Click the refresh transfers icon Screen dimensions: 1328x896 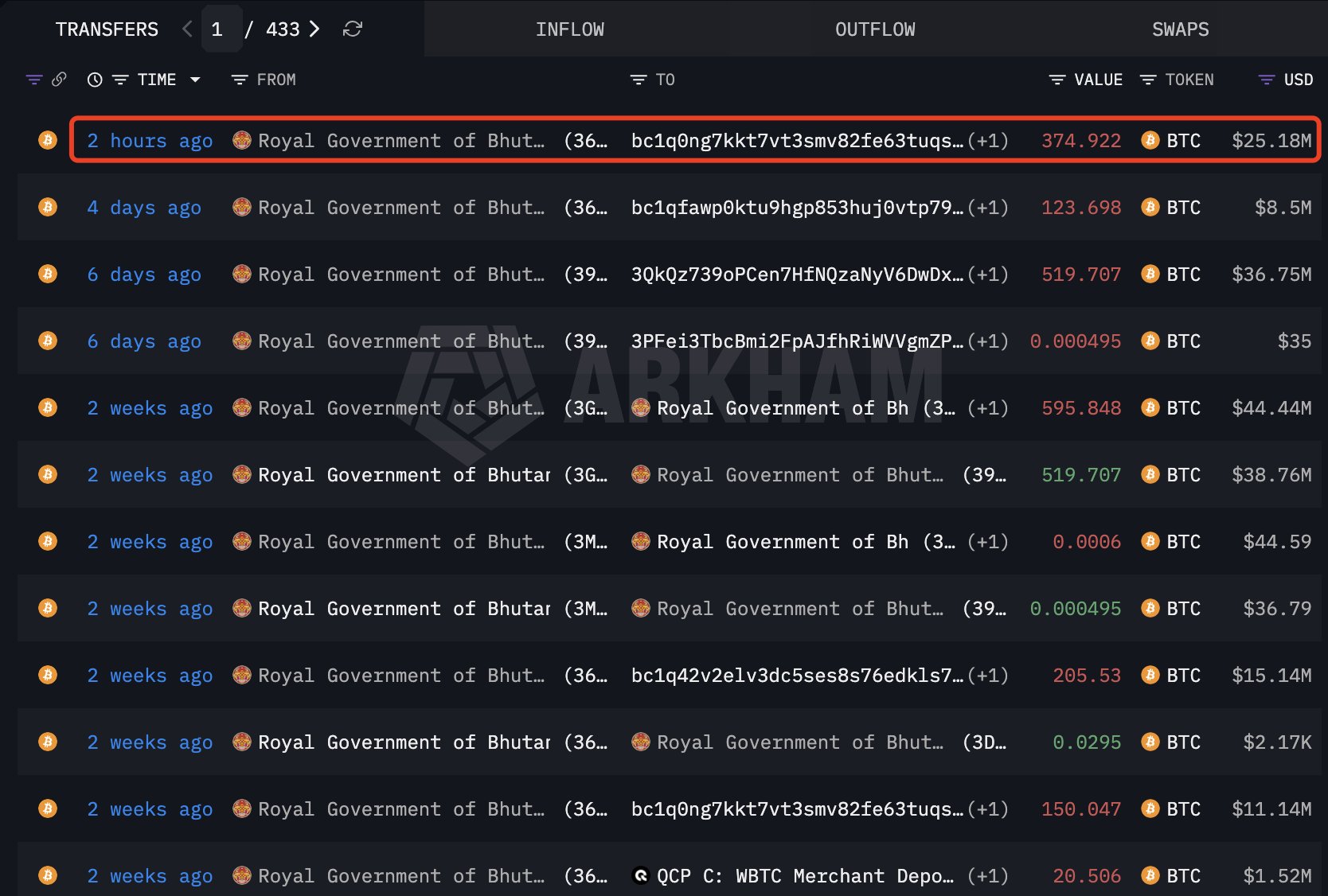pyautogui.click(x=353, y=29)
